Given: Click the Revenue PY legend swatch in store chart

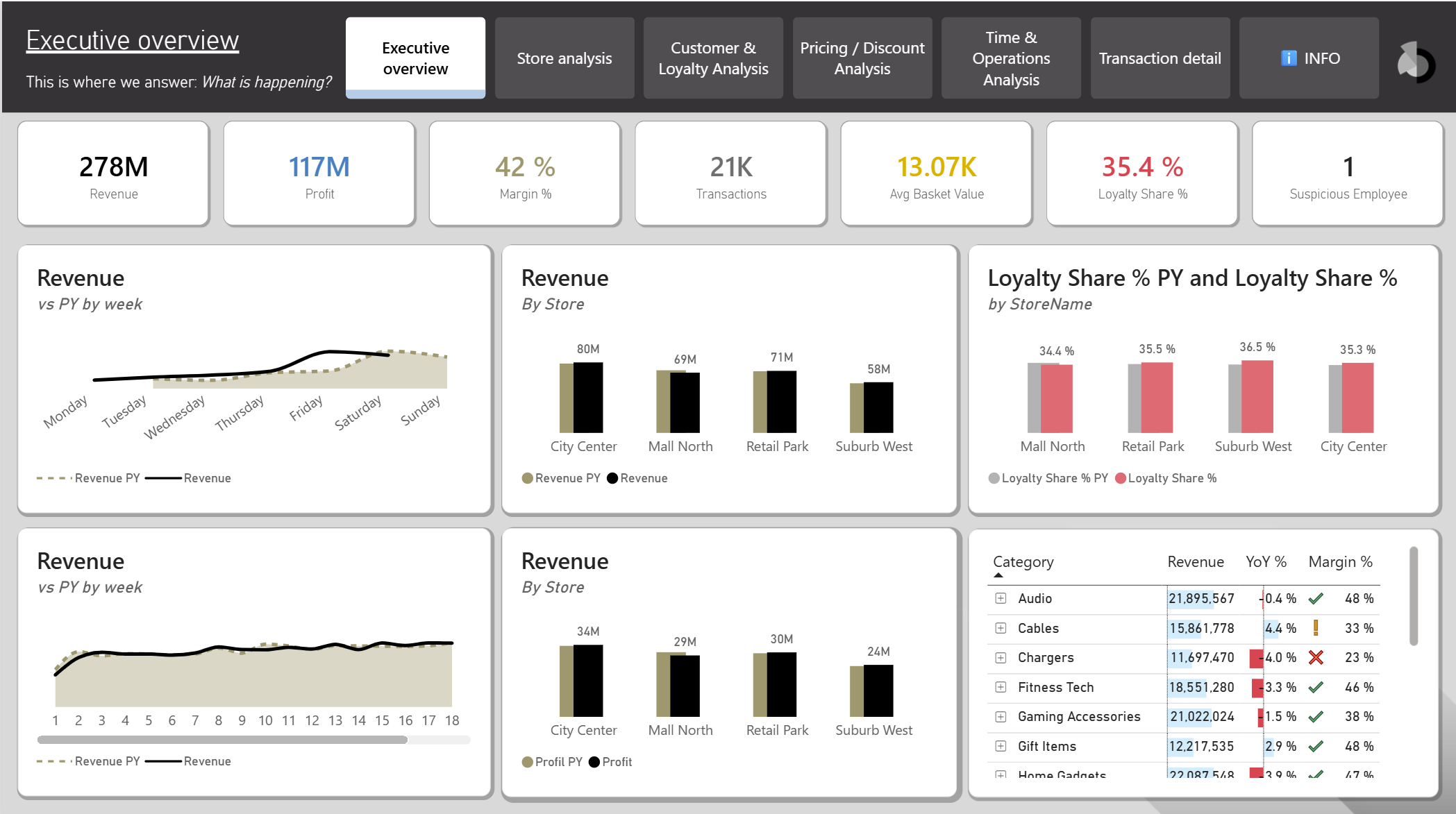Looking at the screenshot, I should coord(528,478).
